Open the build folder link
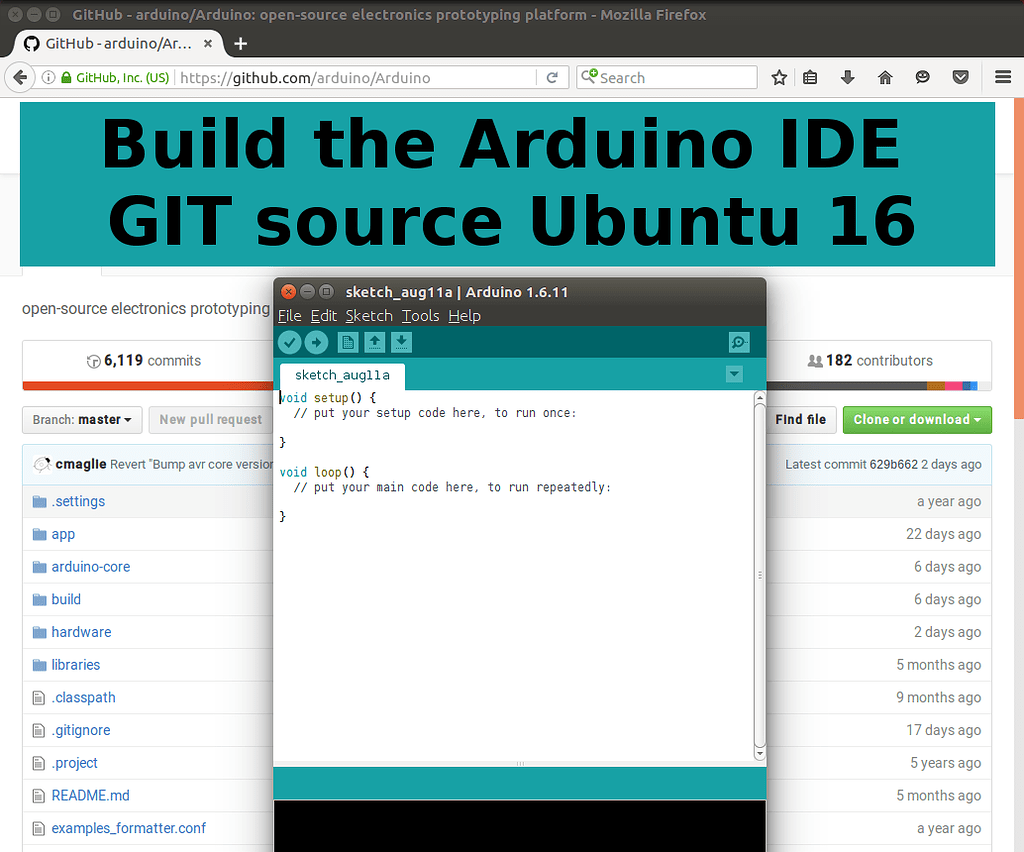This screenshot has width=1024, height=852. (x=65, y=599)
